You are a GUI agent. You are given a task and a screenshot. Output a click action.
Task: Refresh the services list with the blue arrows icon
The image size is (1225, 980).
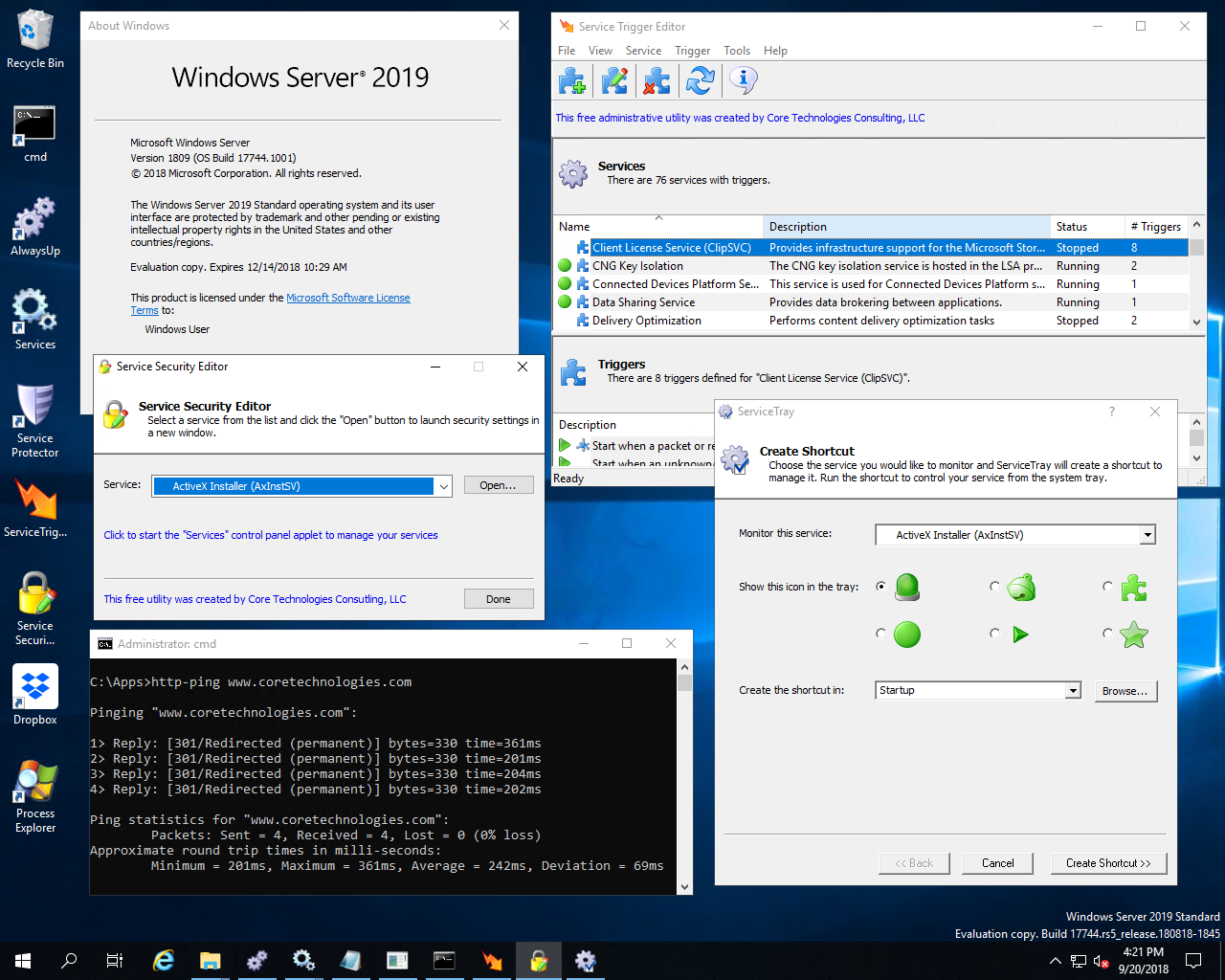pos(700,80)
